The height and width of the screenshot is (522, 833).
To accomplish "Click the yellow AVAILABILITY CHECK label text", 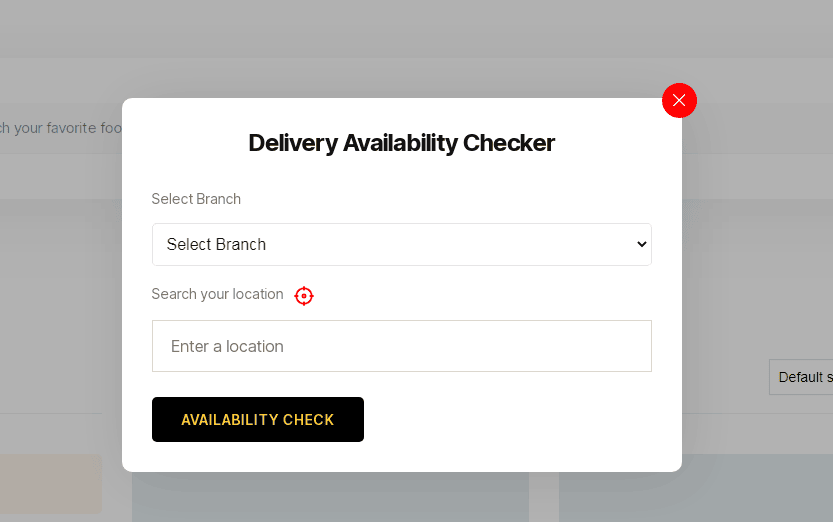I will coord(257,420).
